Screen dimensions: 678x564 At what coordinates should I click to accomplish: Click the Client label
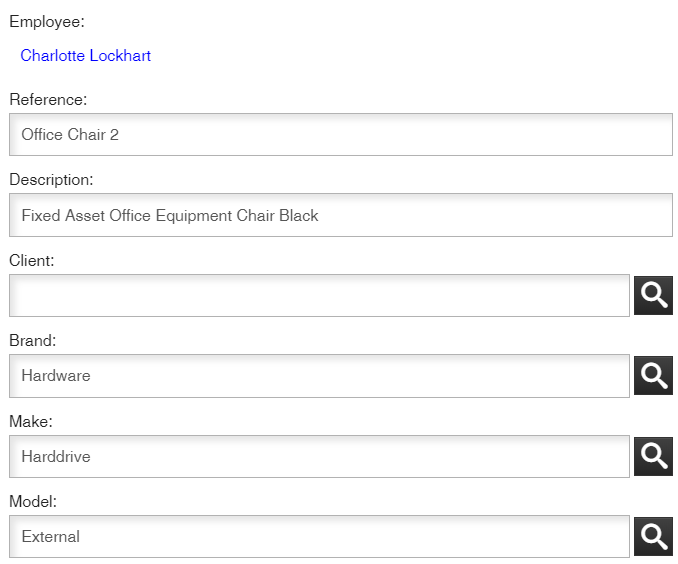point(31,260)
